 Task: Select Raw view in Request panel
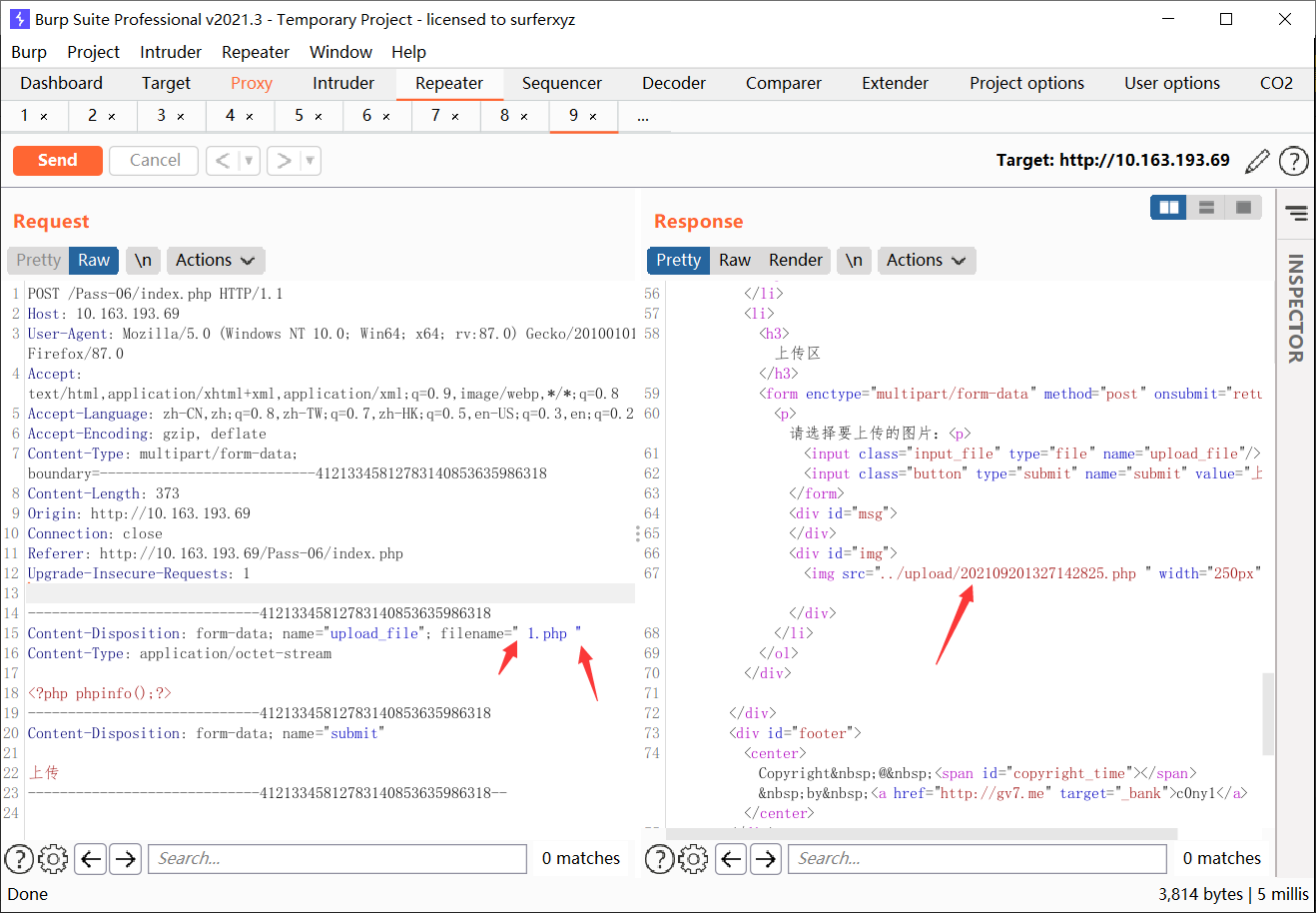(94, 260)
